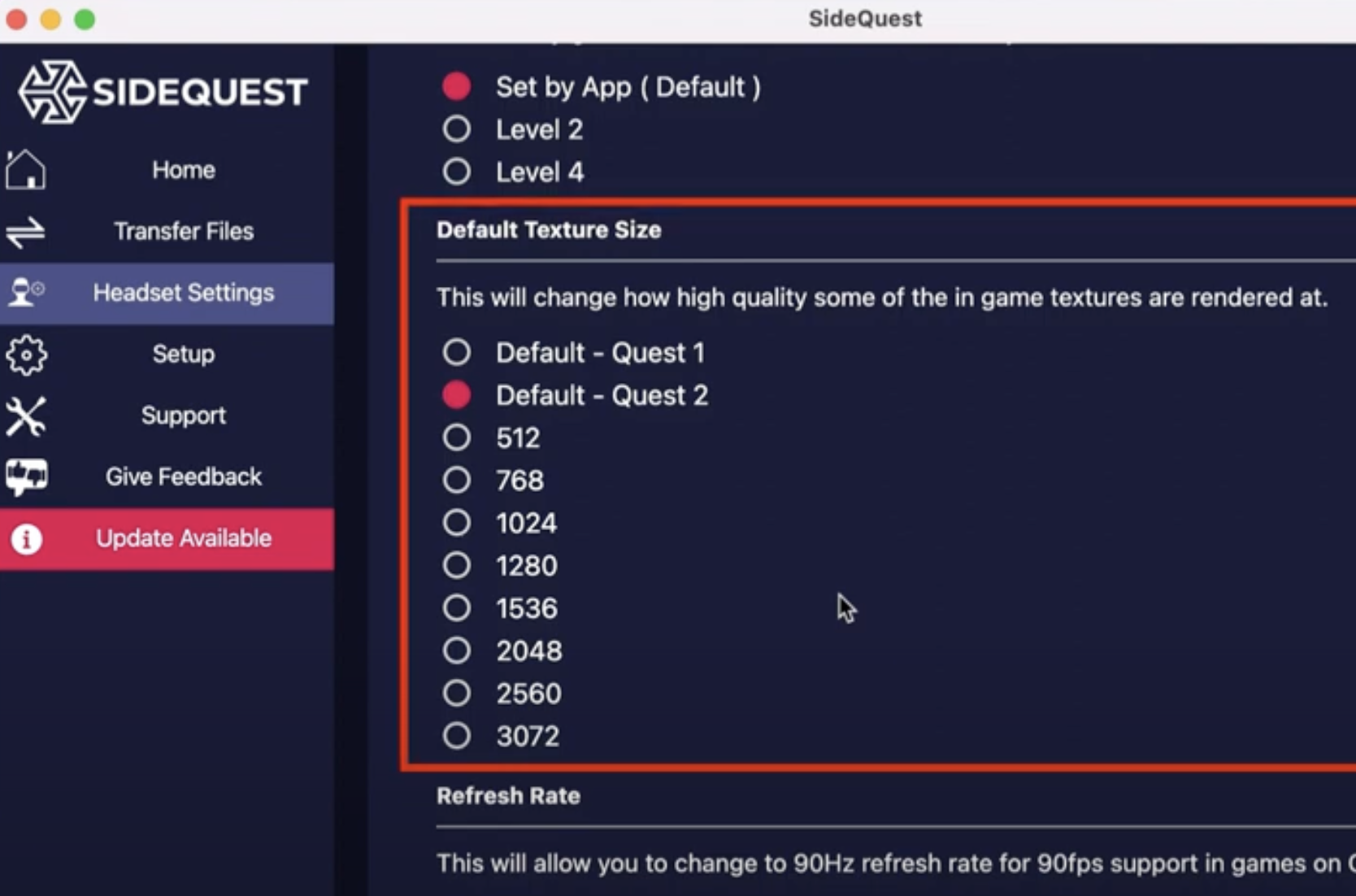
Task: Select the 512 texture size option
Action: [456, 437]
